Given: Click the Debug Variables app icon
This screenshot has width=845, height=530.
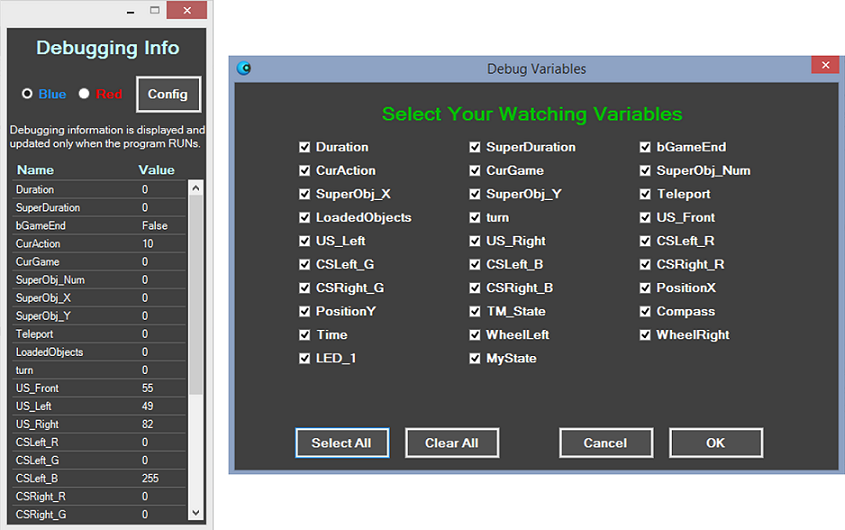Looking at the screenshot, I should coord(243,68).
